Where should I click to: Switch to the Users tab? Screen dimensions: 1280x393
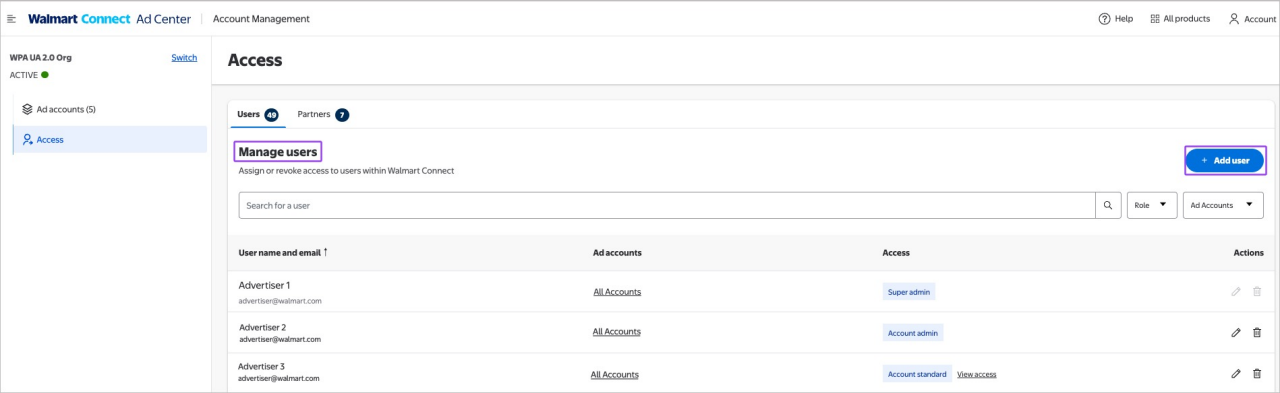[258, 114]
